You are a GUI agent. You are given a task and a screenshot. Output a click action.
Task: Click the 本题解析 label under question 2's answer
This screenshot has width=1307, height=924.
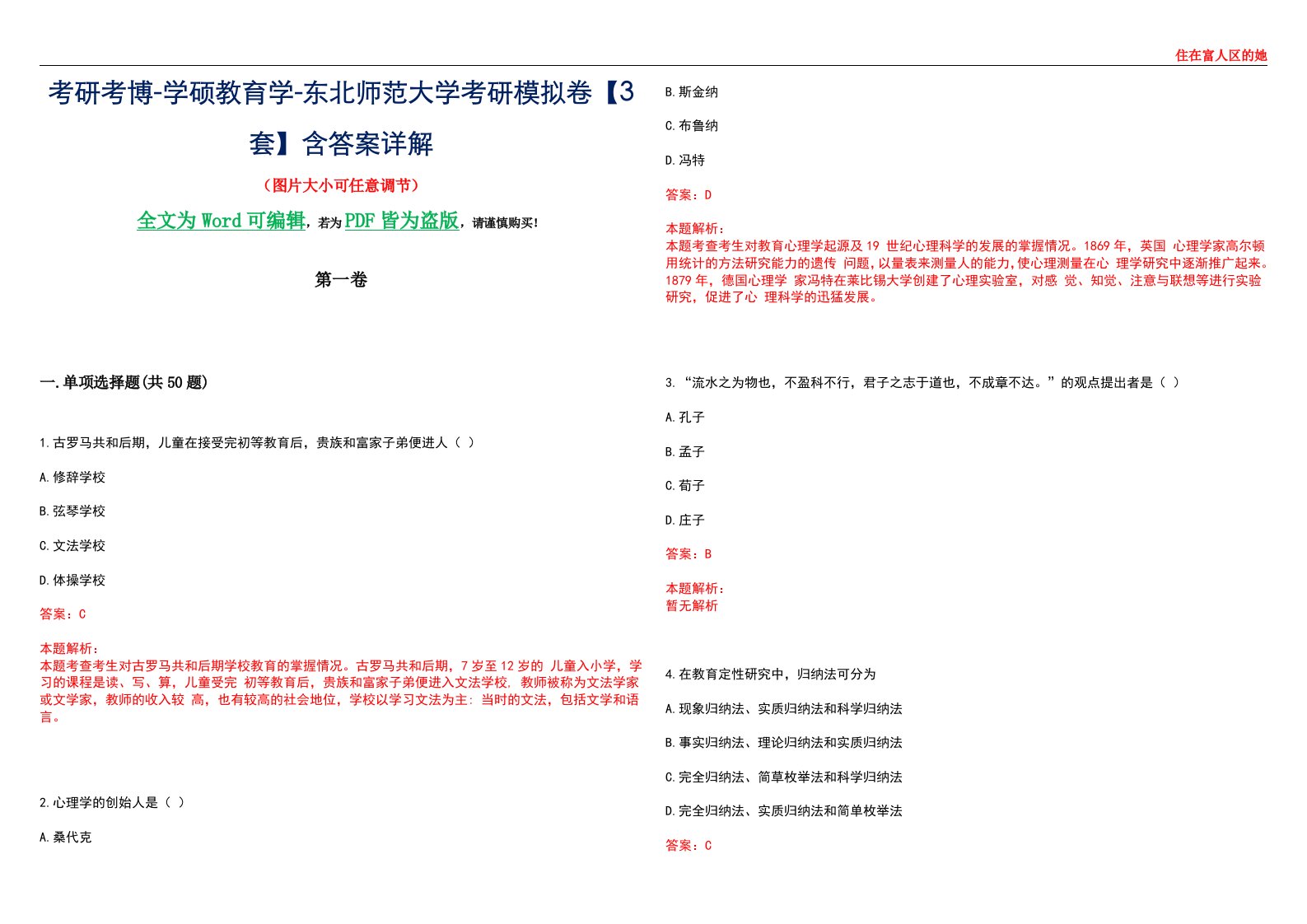click(x=695, y=229)
